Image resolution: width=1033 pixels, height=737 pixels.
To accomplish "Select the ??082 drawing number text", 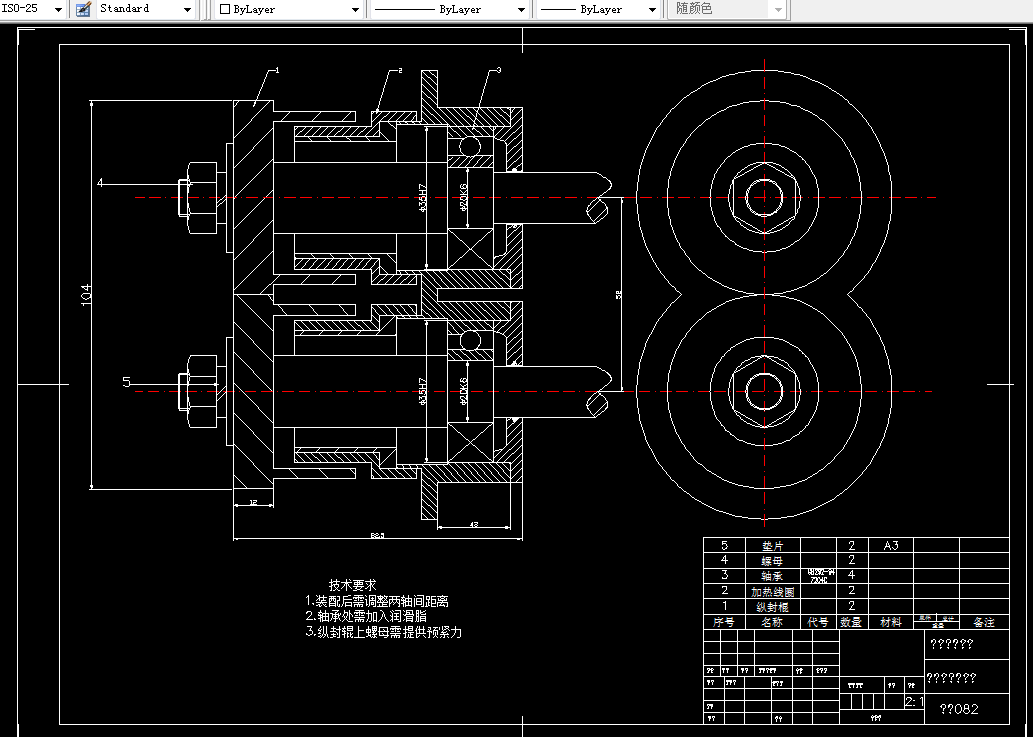I will [x=959, y=709].
